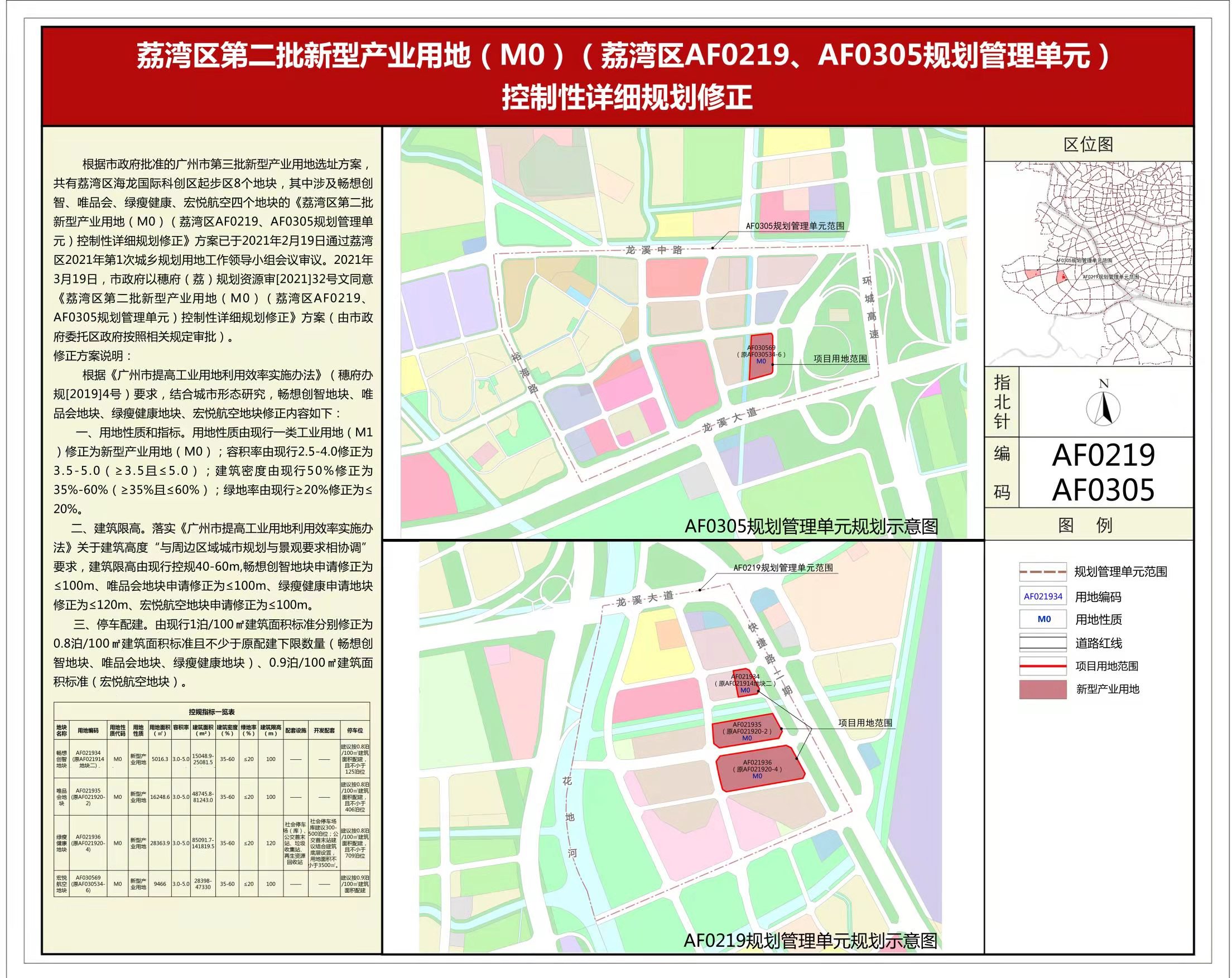Click the 控规指标一览表 table header

pyautogui.click(x=211, y=712)
